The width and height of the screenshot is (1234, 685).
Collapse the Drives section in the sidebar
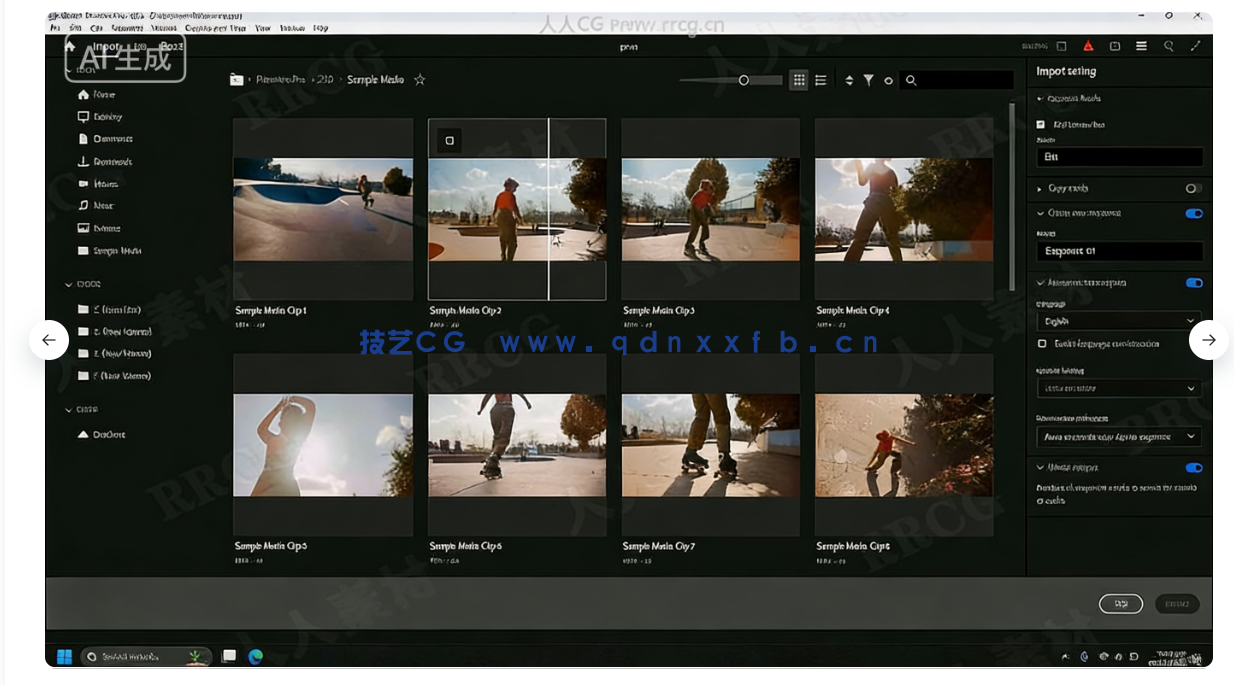tap(68, 283)
